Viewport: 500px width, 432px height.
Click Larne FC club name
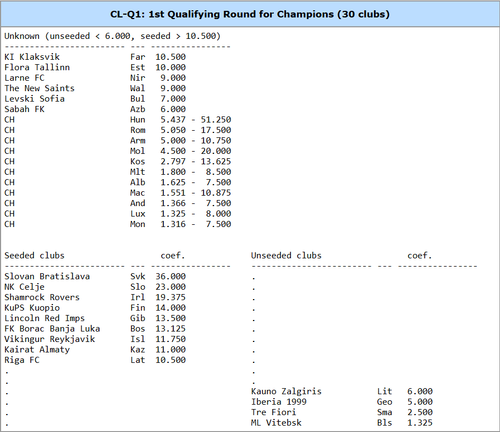click(24, 78)
